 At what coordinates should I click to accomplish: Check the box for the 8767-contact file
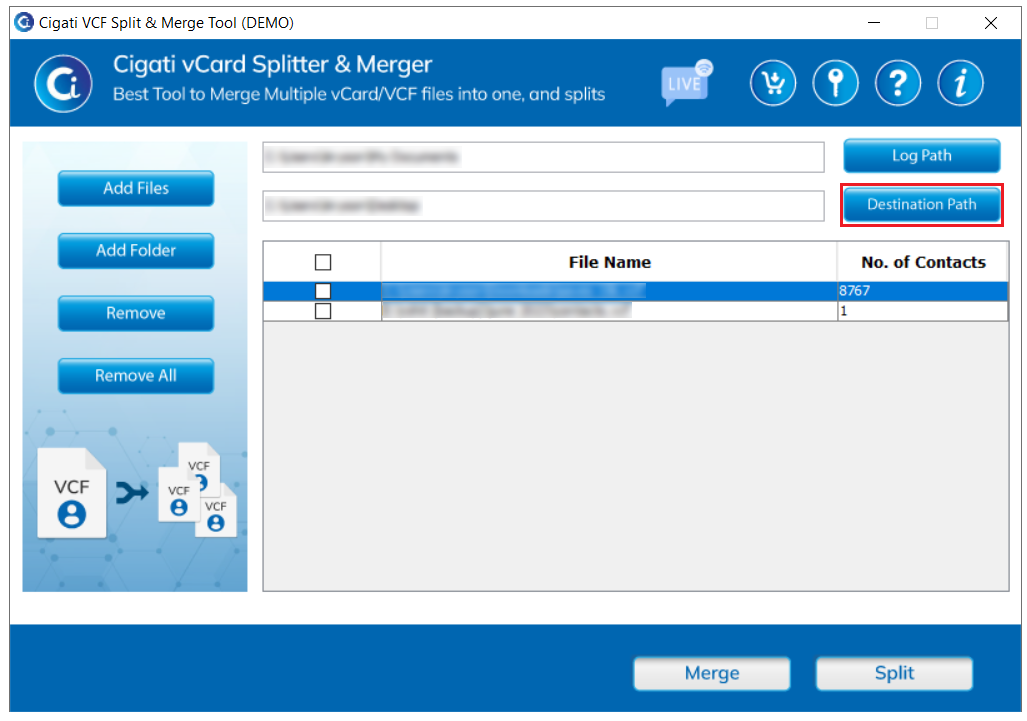[x=323, y=291]
